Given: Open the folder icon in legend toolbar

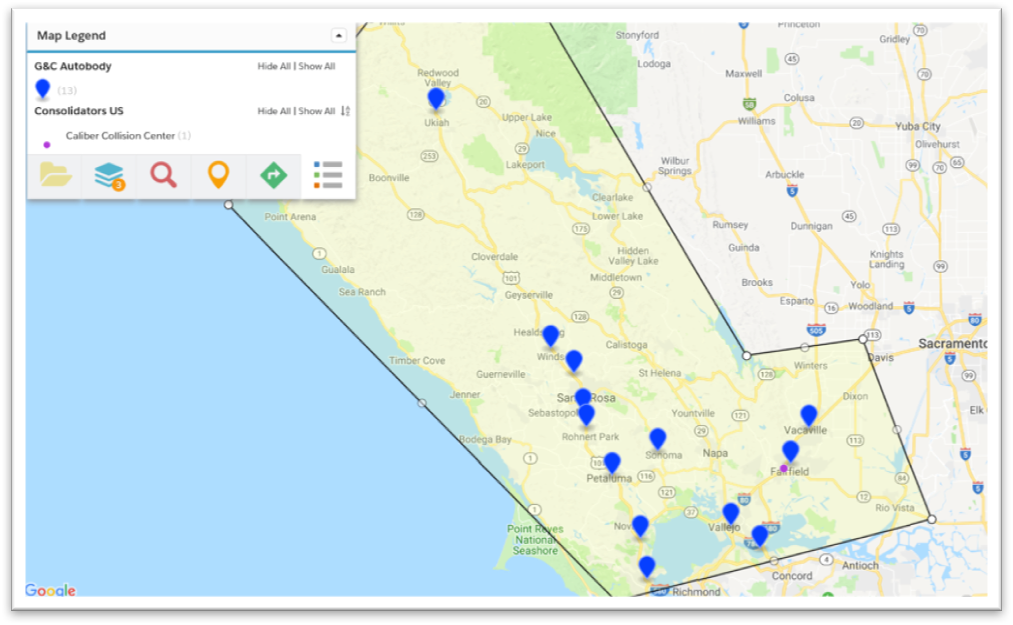Looking at the screenshot, I should [x=56, y=175].
